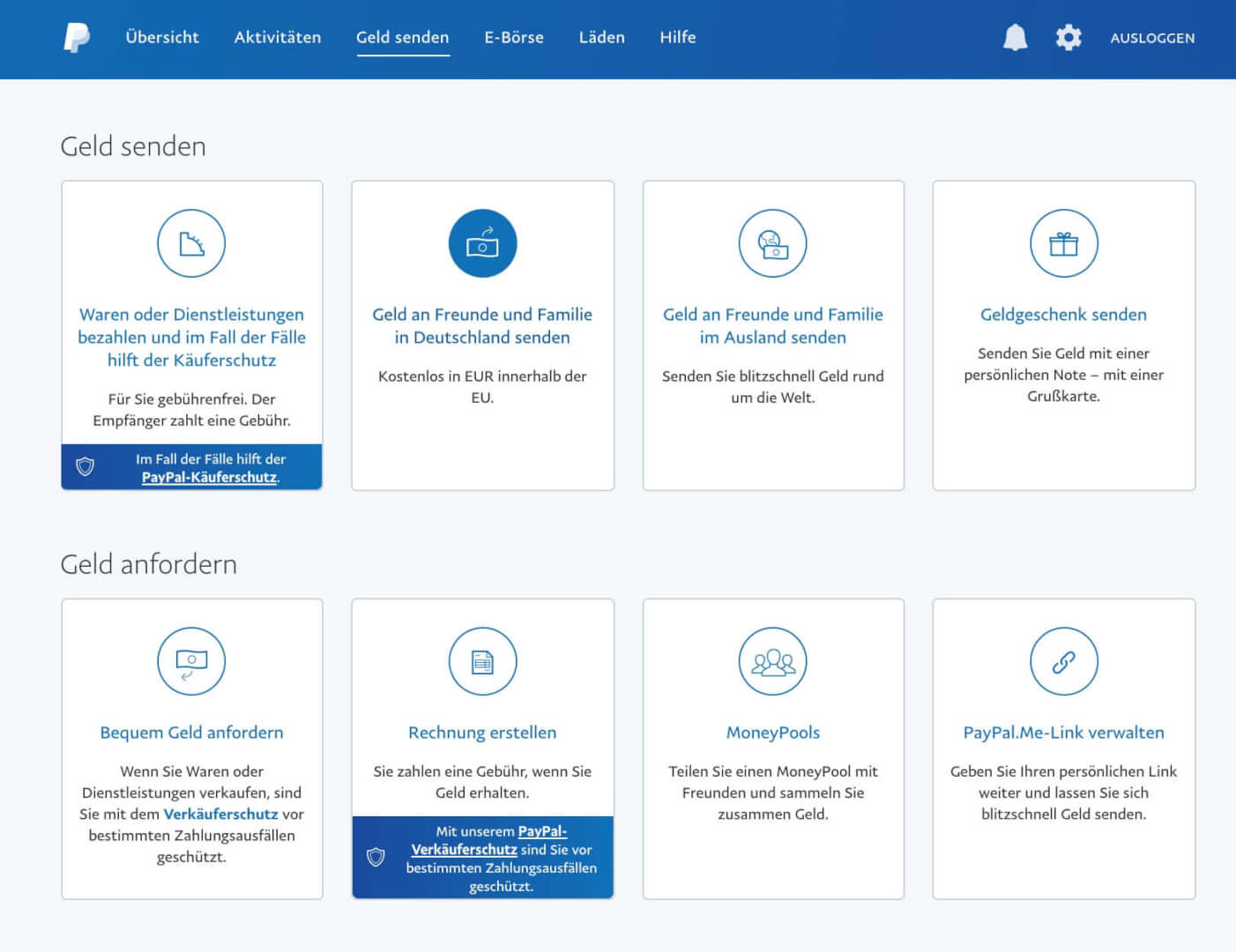The height and width of the screenshot is (952, 1236).
Task: Click the goods and services payment icon
Action: click(191, 243)
